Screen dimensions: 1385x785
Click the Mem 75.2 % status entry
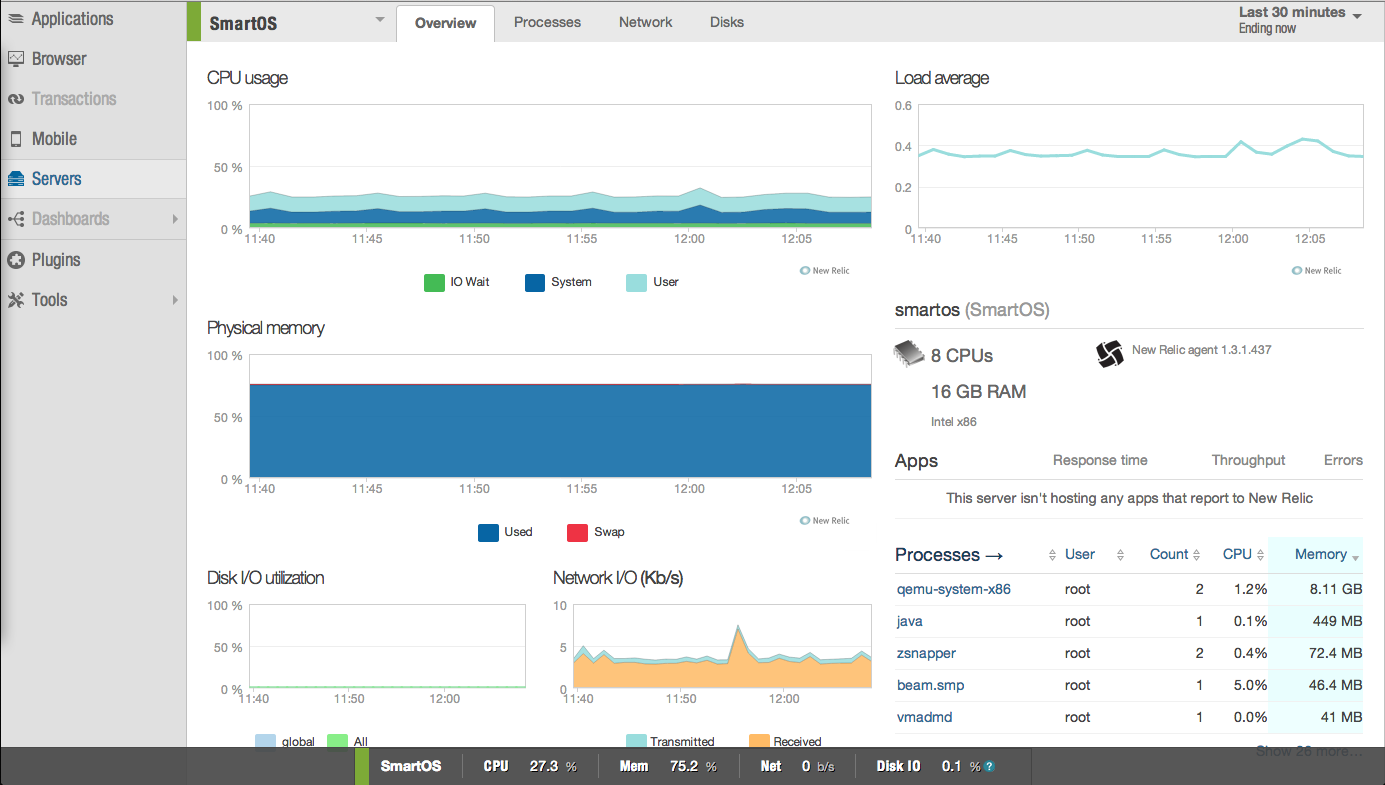668,766
